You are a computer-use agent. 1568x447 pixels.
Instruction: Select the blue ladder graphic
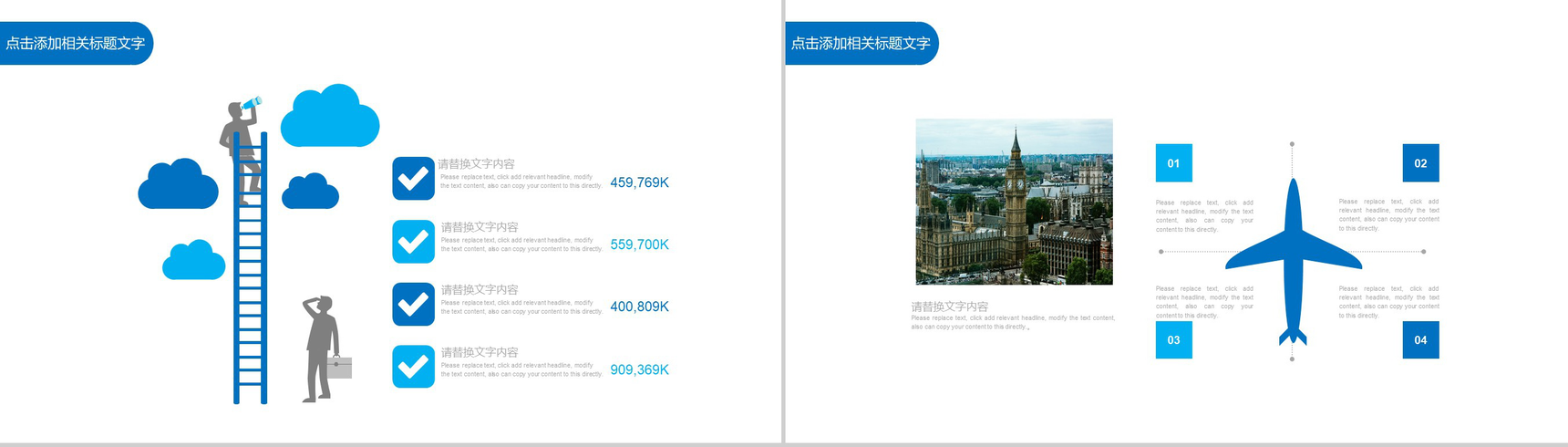[x=251, y=269]
